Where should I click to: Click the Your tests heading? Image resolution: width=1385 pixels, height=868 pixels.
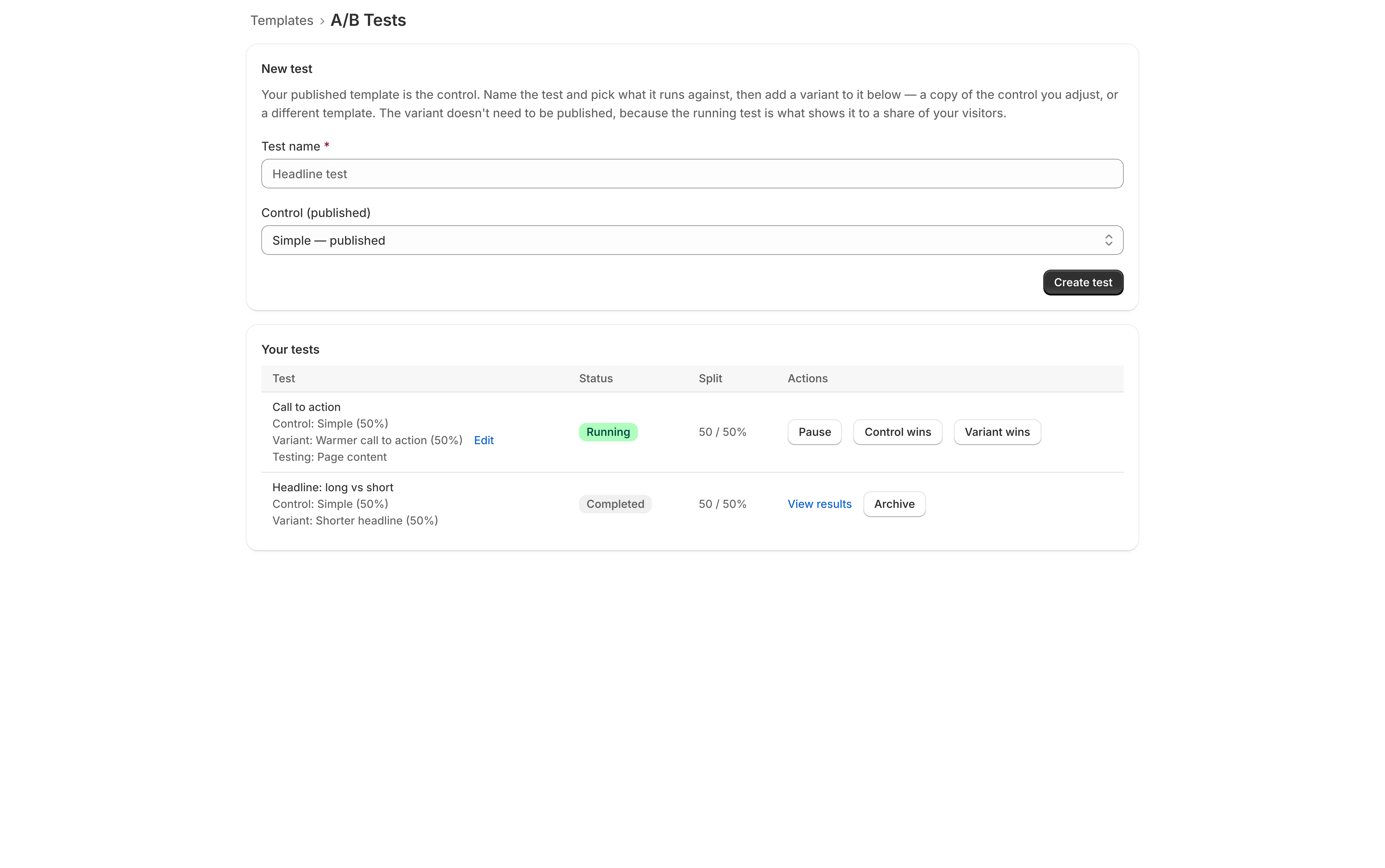[x=290, y=350]
